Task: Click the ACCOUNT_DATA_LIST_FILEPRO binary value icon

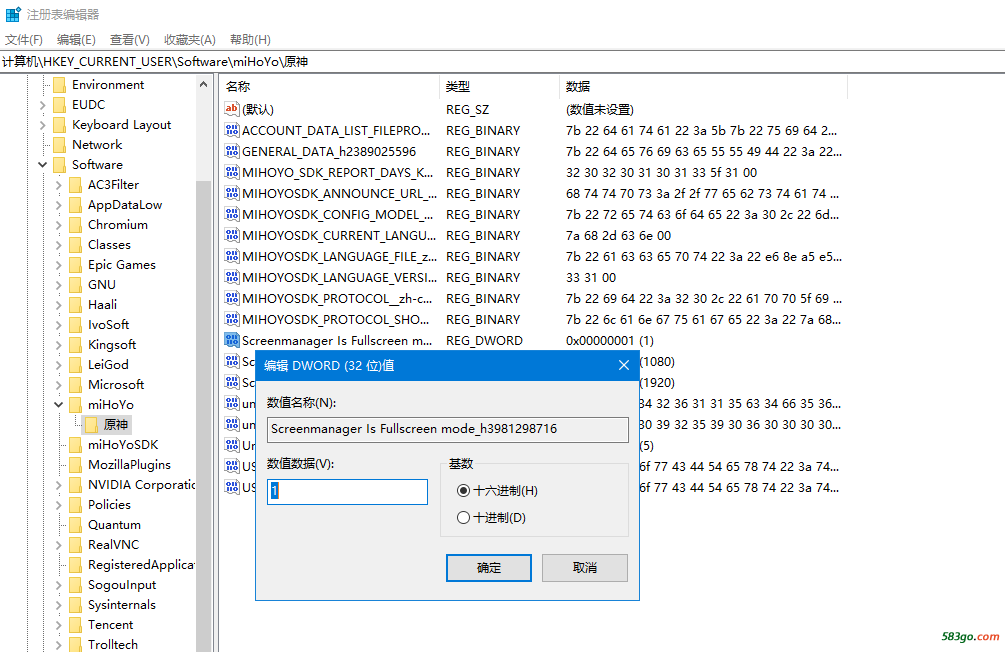Action: click(x=232, y=130)
